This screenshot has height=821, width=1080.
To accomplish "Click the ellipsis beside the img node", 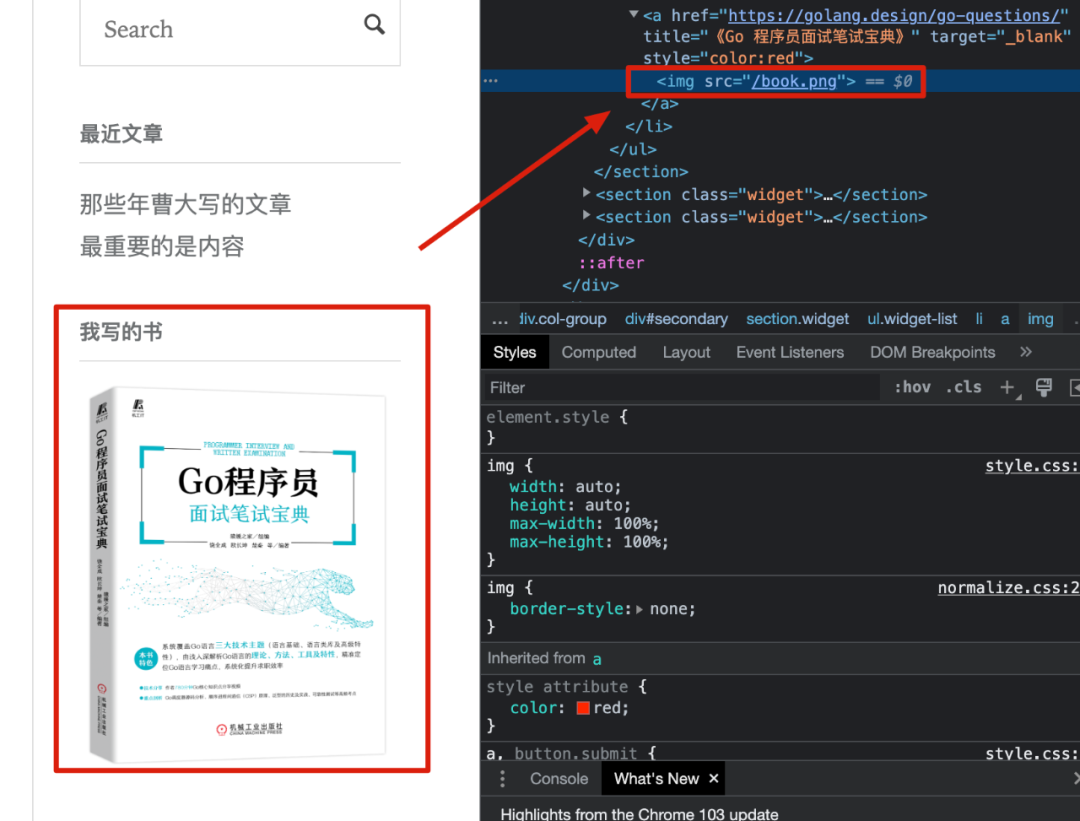I will [490, 81].
